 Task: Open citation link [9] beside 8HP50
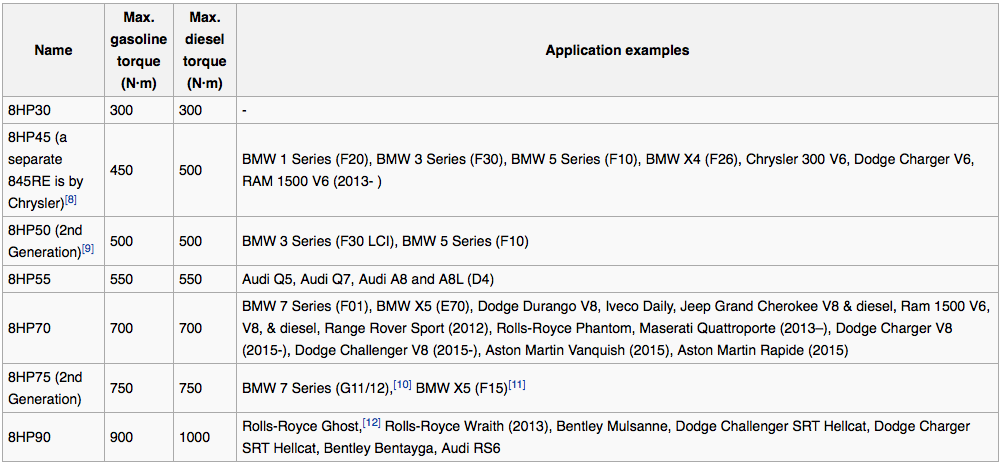(88, 249)
